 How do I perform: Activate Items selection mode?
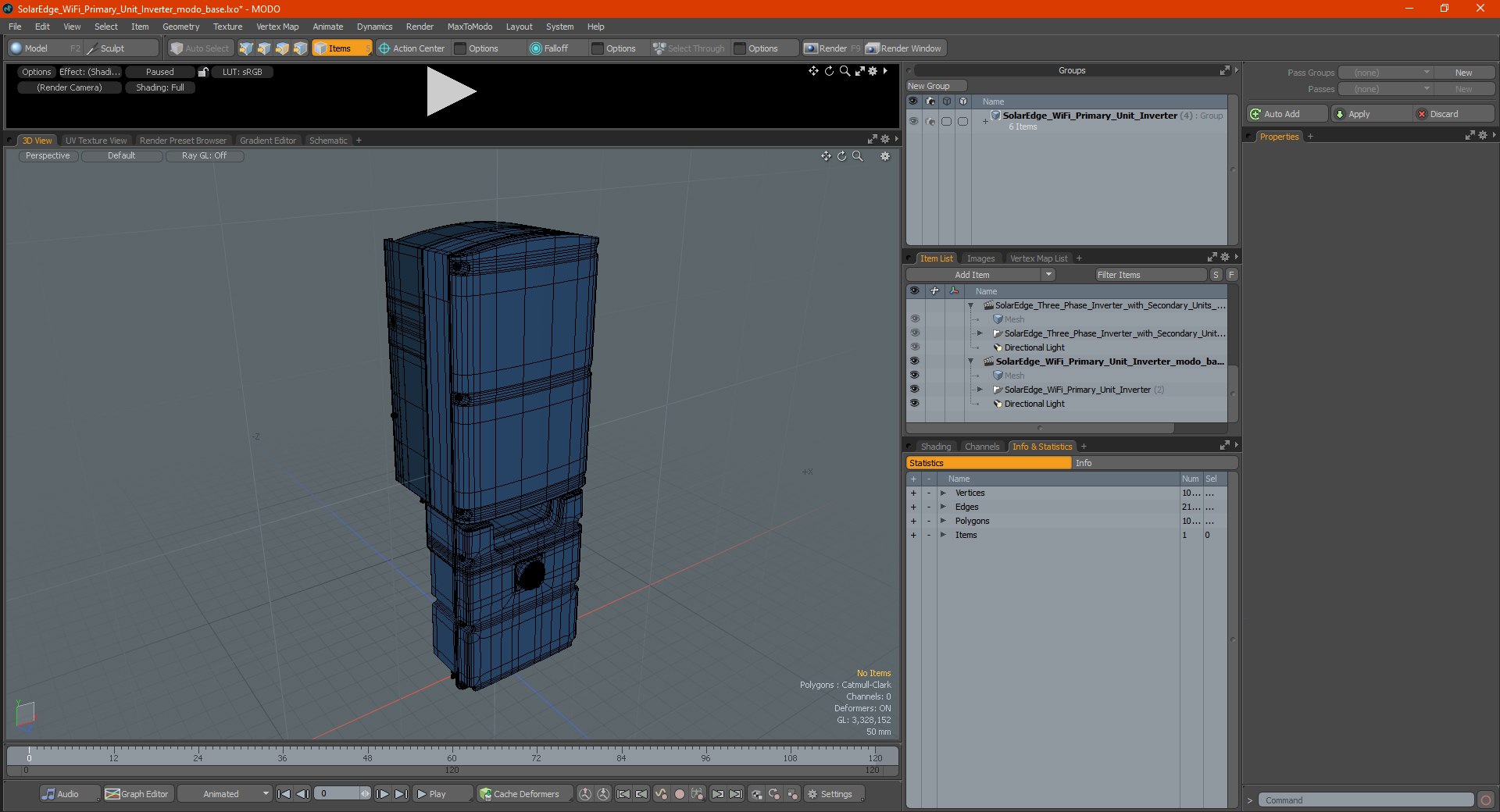coord(341,48)
